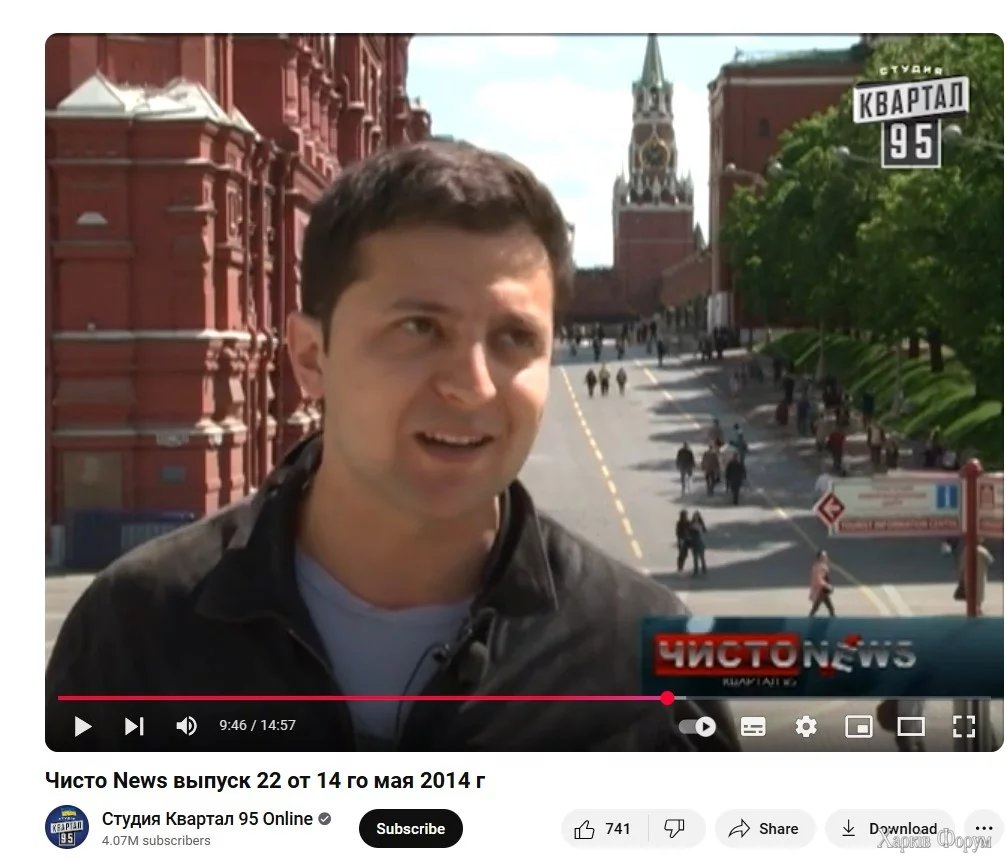
Task: Click the Квартал 95 channel avatar
Action: [67, 827]
